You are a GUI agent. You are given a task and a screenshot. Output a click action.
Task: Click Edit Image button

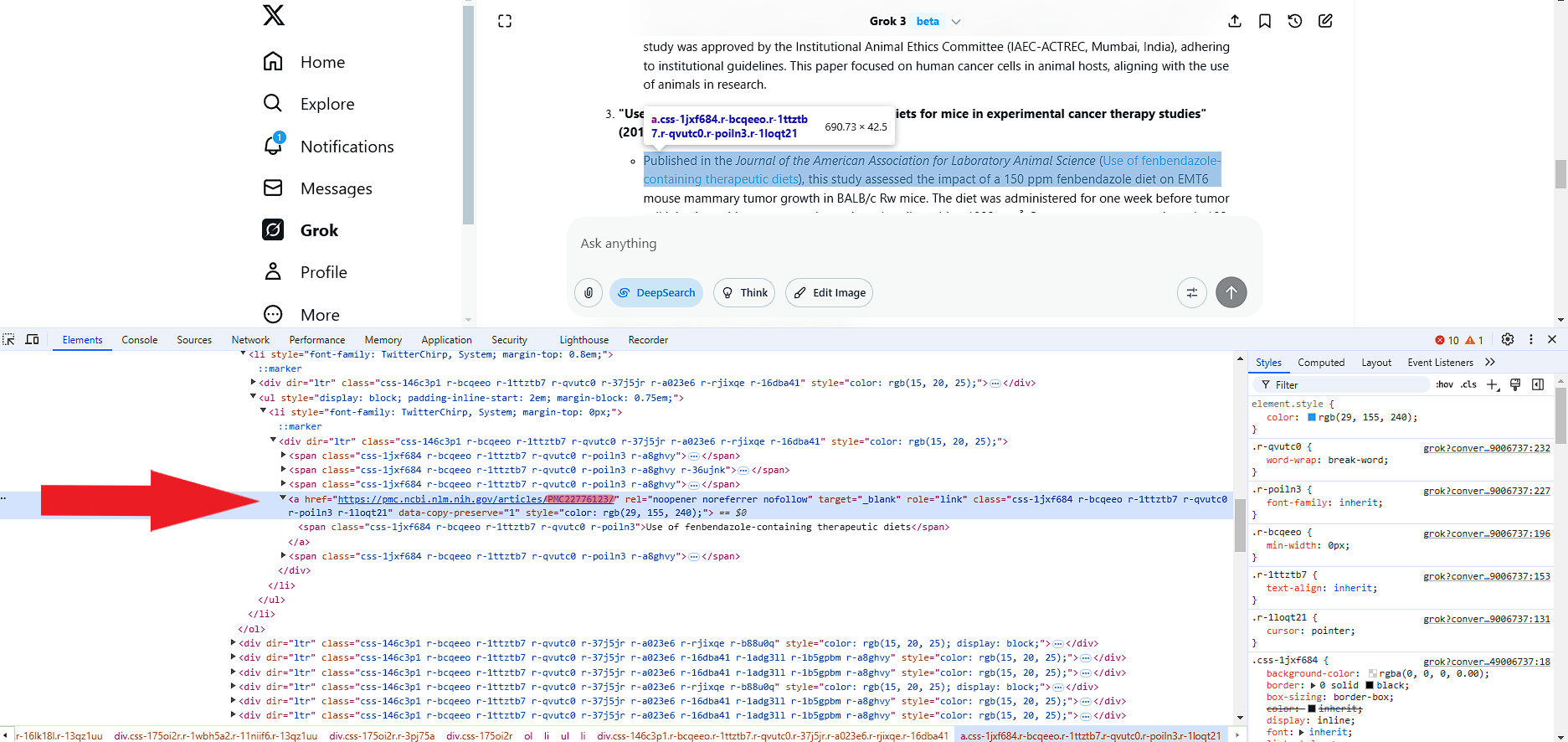[830, 292]
